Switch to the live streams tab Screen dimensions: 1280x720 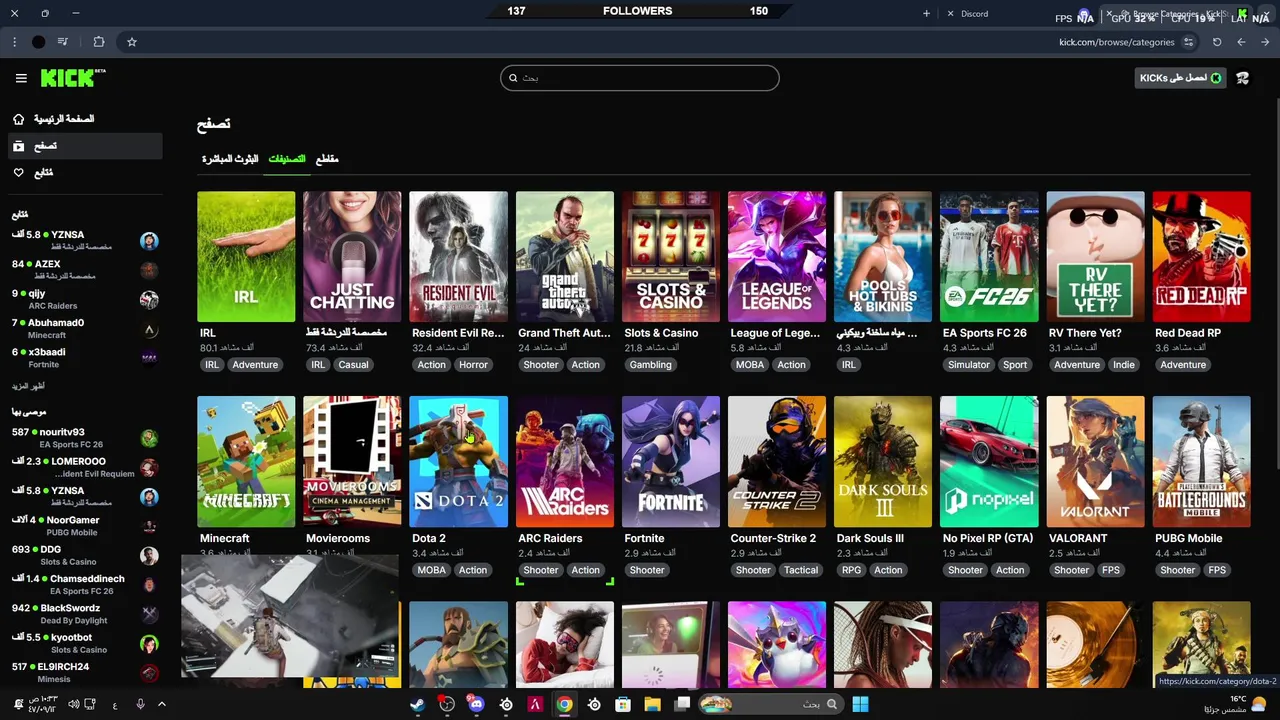point(230,159)
